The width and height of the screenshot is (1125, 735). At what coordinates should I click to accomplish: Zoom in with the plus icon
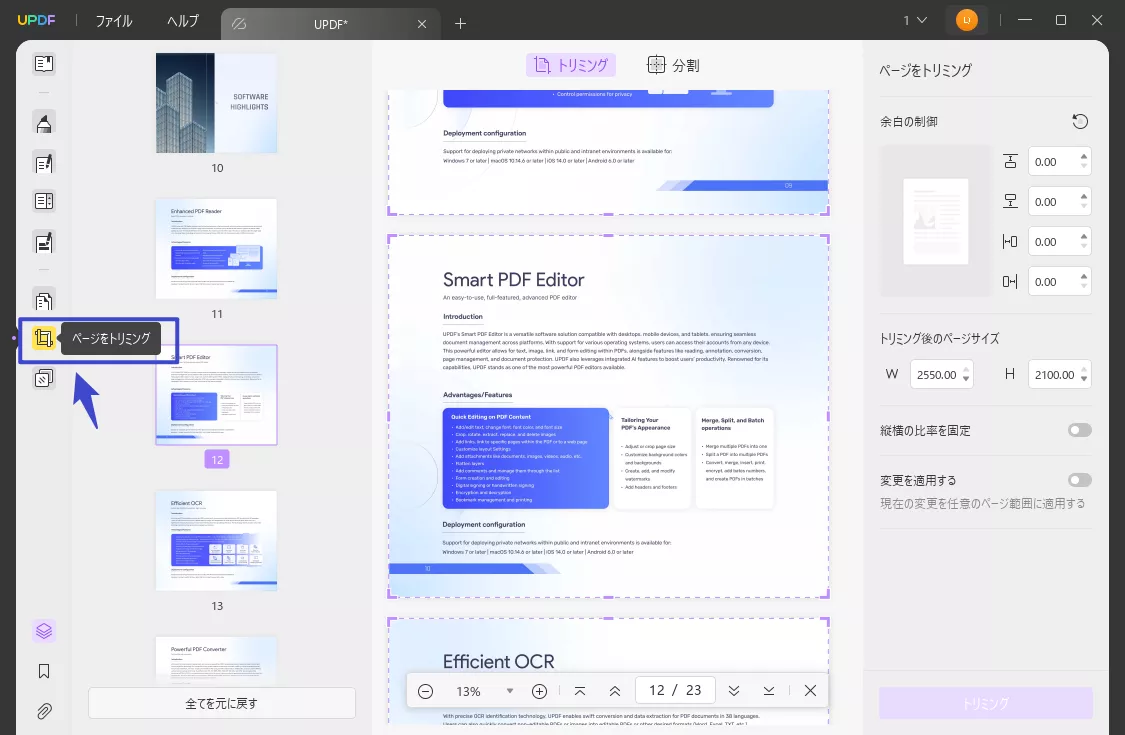540,691
